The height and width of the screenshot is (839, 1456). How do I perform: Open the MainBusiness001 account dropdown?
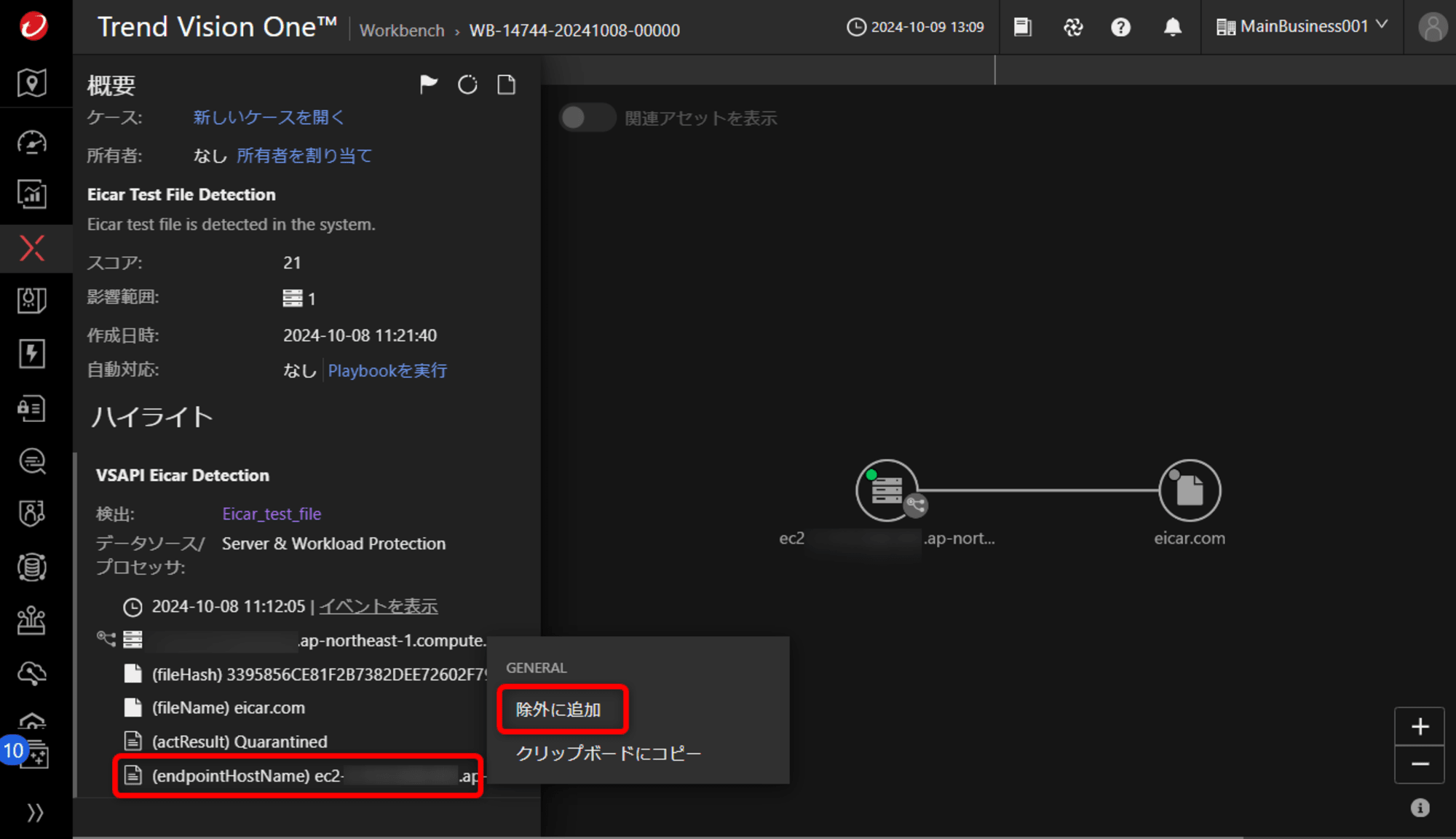point(1302,27)
